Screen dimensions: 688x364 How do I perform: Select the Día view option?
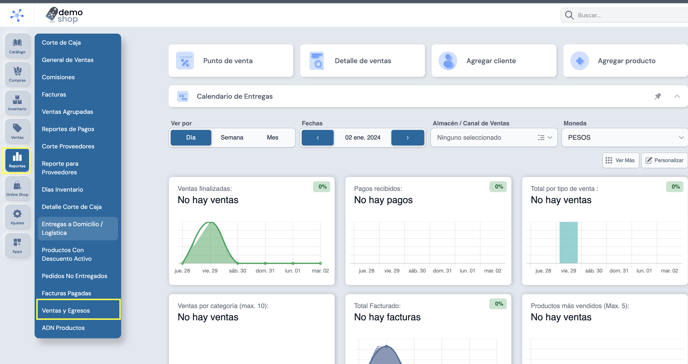(191, 138)
